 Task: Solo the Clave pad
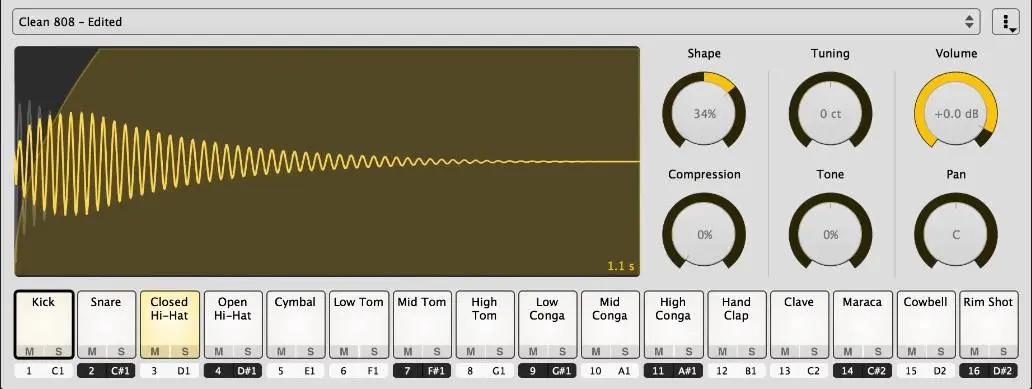click(x=814, y=351)
